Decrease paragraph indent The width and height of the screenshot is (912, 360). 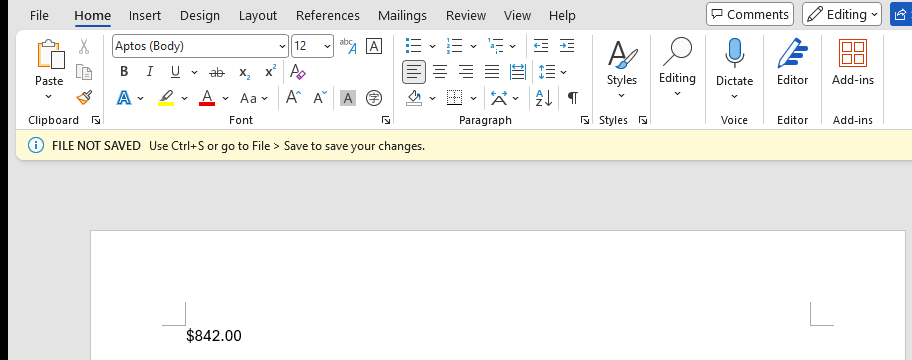pos(541,46)
